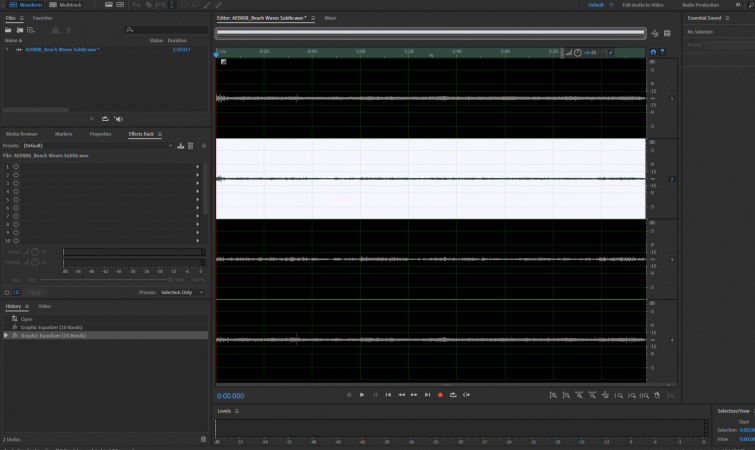Screen dimensions: 755x450
Task: Open the Presets (Default) dropdown
Action: (x=98, y=146)
